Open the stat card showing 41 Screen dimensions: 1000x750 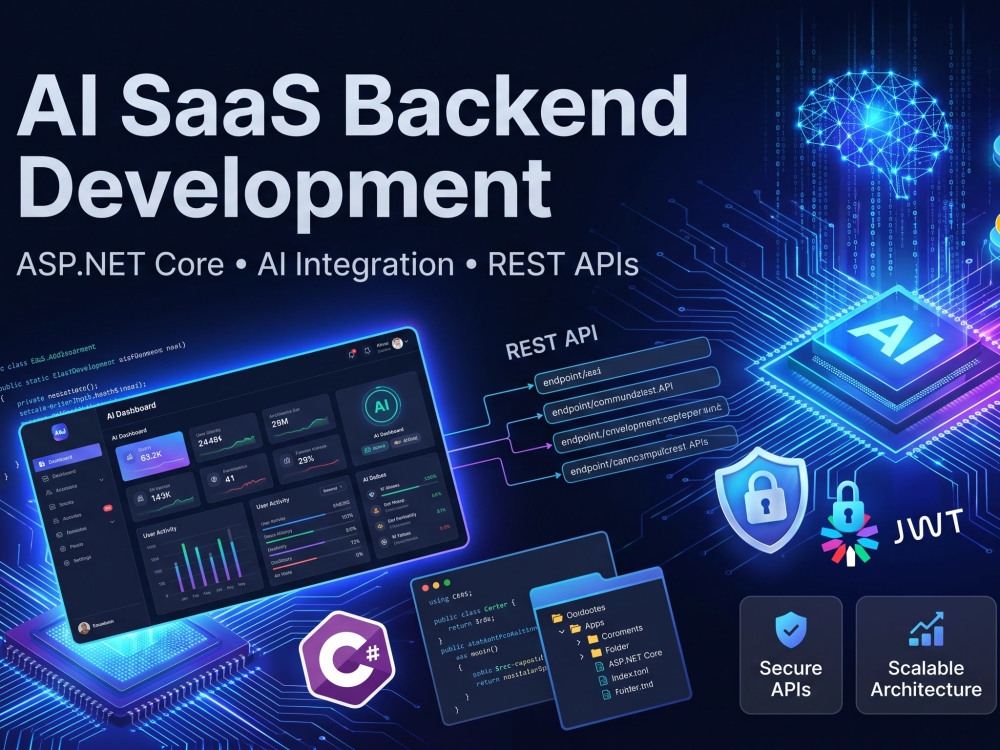(x=235, y=477)
